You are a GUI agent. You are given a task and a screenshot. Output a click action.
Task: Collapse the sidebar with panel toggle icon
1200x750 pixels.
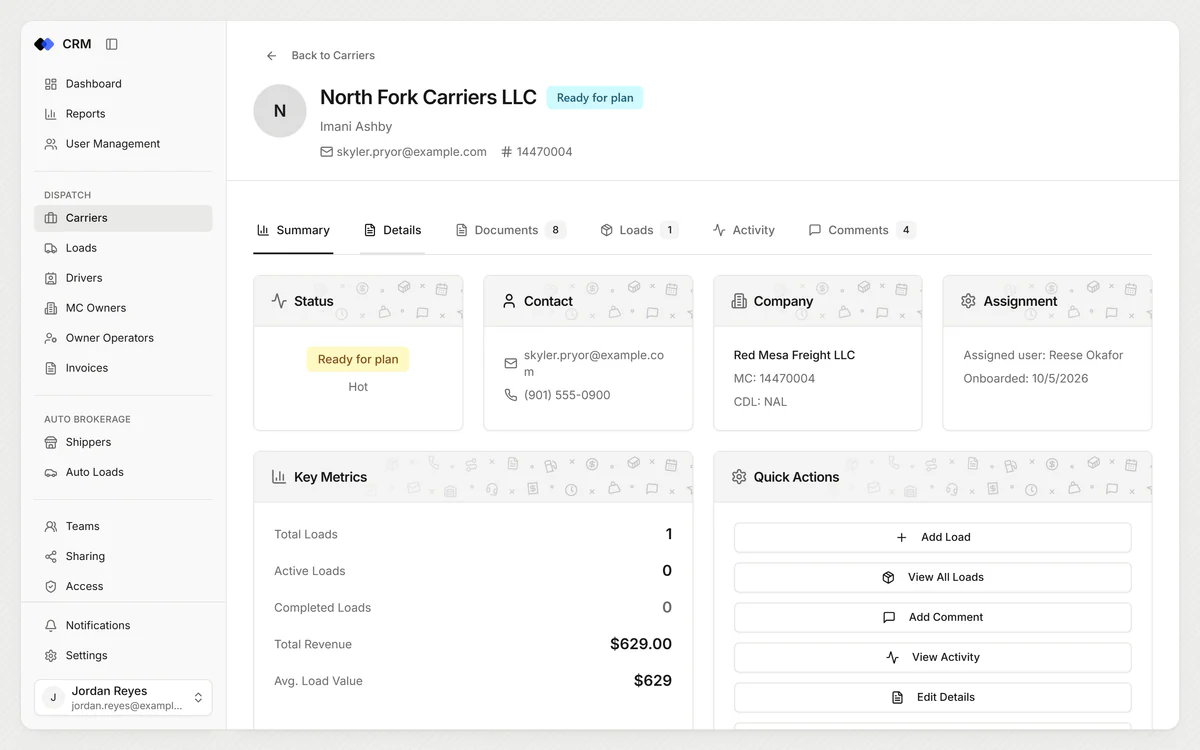(x=112, y=44)
